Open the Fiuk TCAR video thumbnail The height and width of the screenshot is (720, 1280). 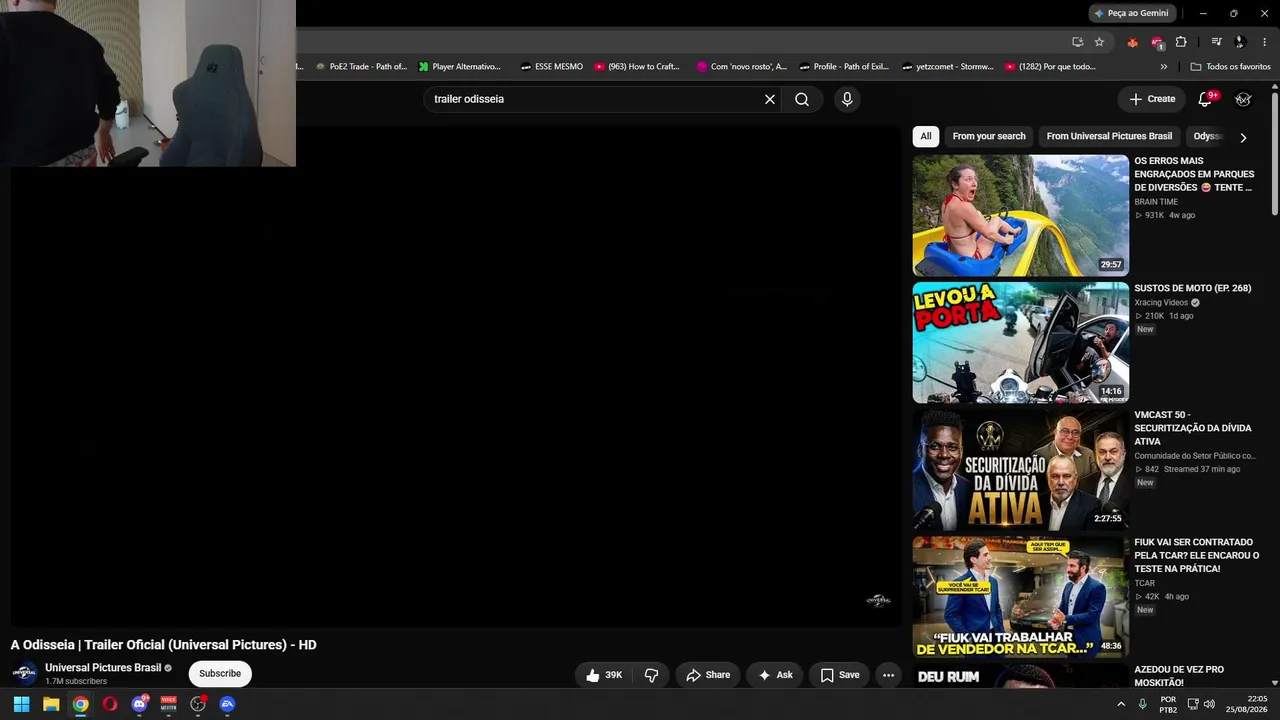coord(1021,597)
